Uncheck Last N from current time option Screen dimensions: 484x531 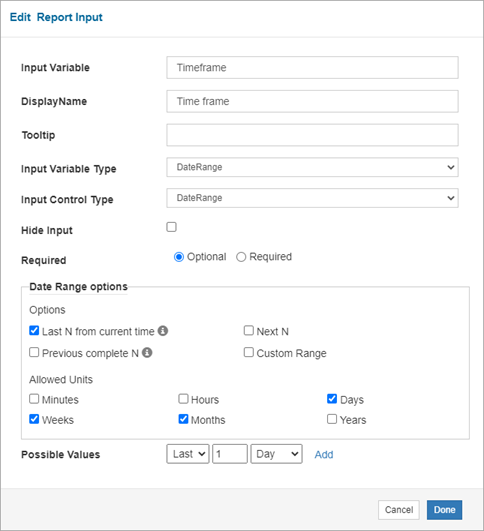[x=34, y=331]
